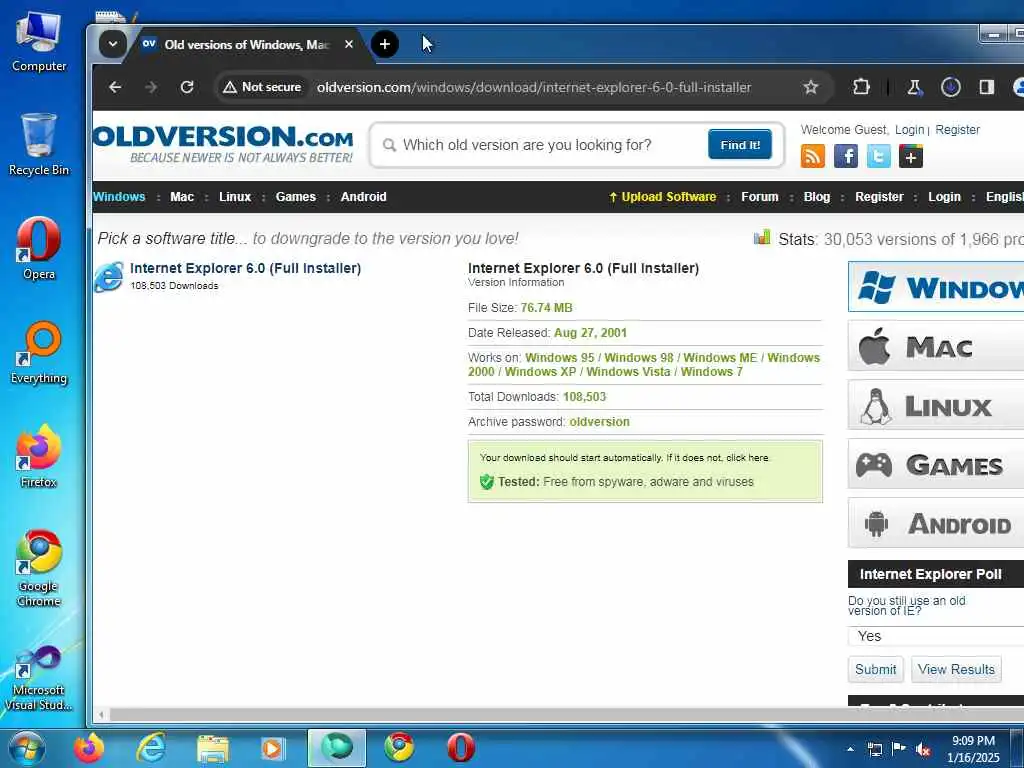
Task: Click the OldVersion.com logo
Action: click(x=223, y=144)
